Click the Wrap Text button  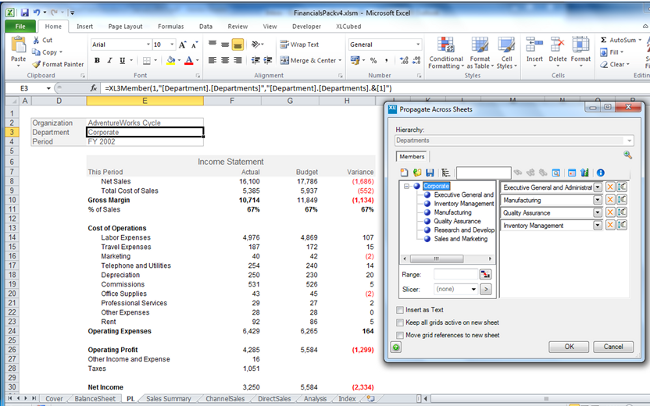tap(298, 44)
